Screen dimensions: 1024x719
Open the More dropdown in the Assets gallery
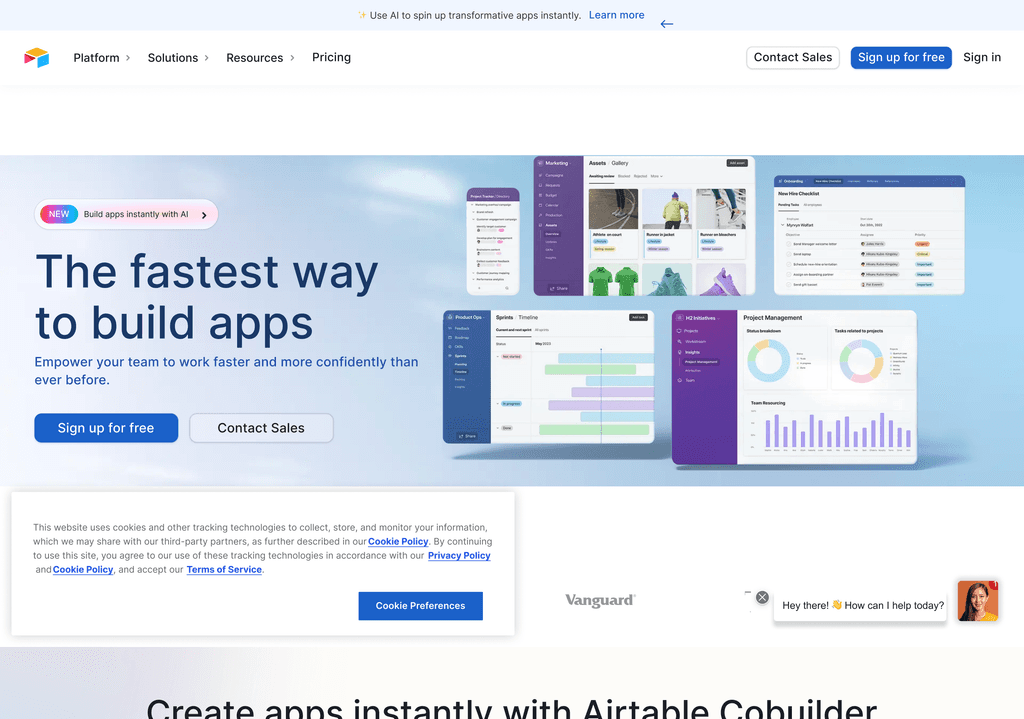pyautogui.click(x=657, y=176)
